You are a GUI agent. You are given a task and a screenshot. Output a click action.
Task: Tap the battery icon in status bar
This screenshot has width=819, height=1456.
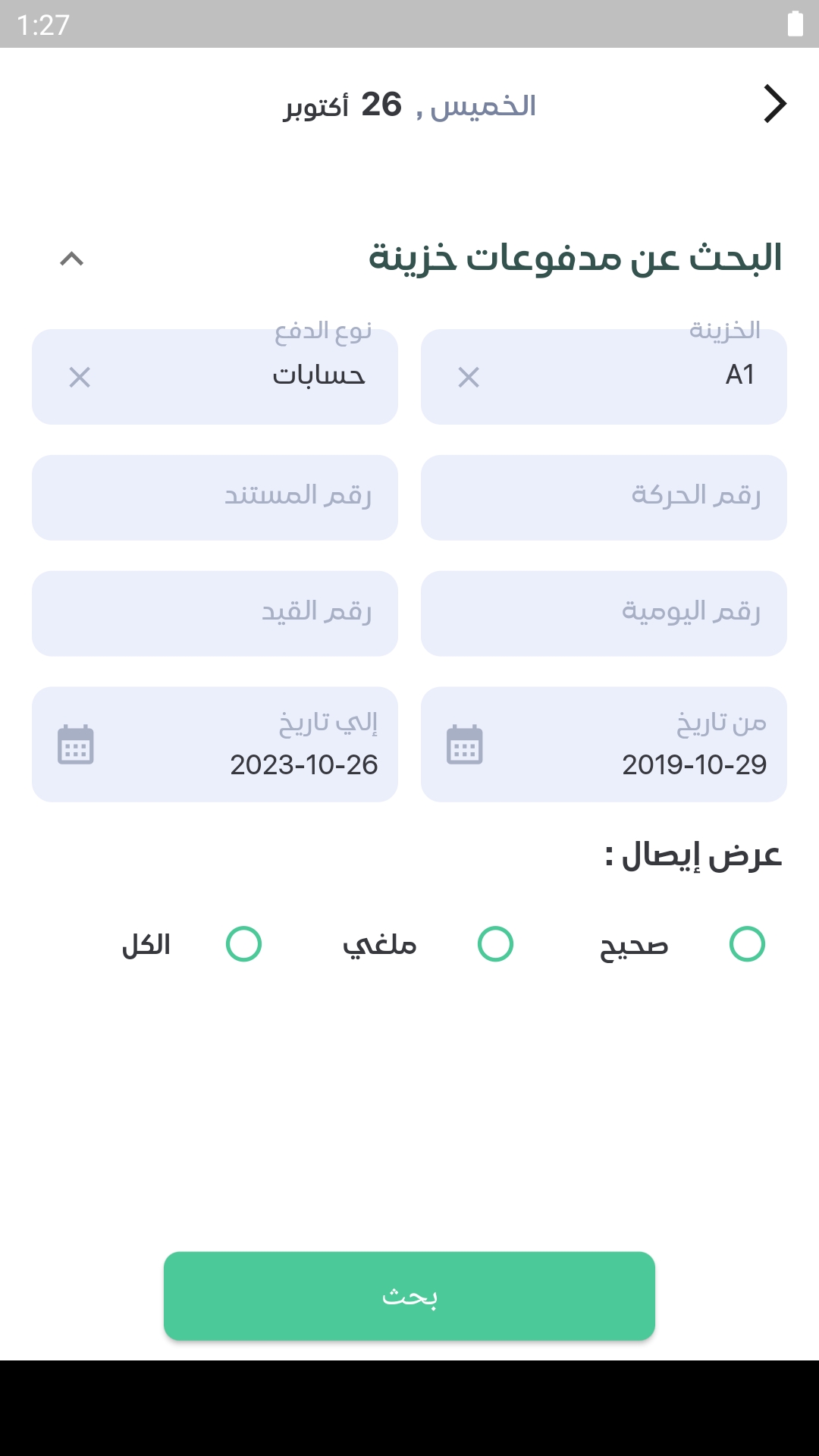tap(795, 24)
